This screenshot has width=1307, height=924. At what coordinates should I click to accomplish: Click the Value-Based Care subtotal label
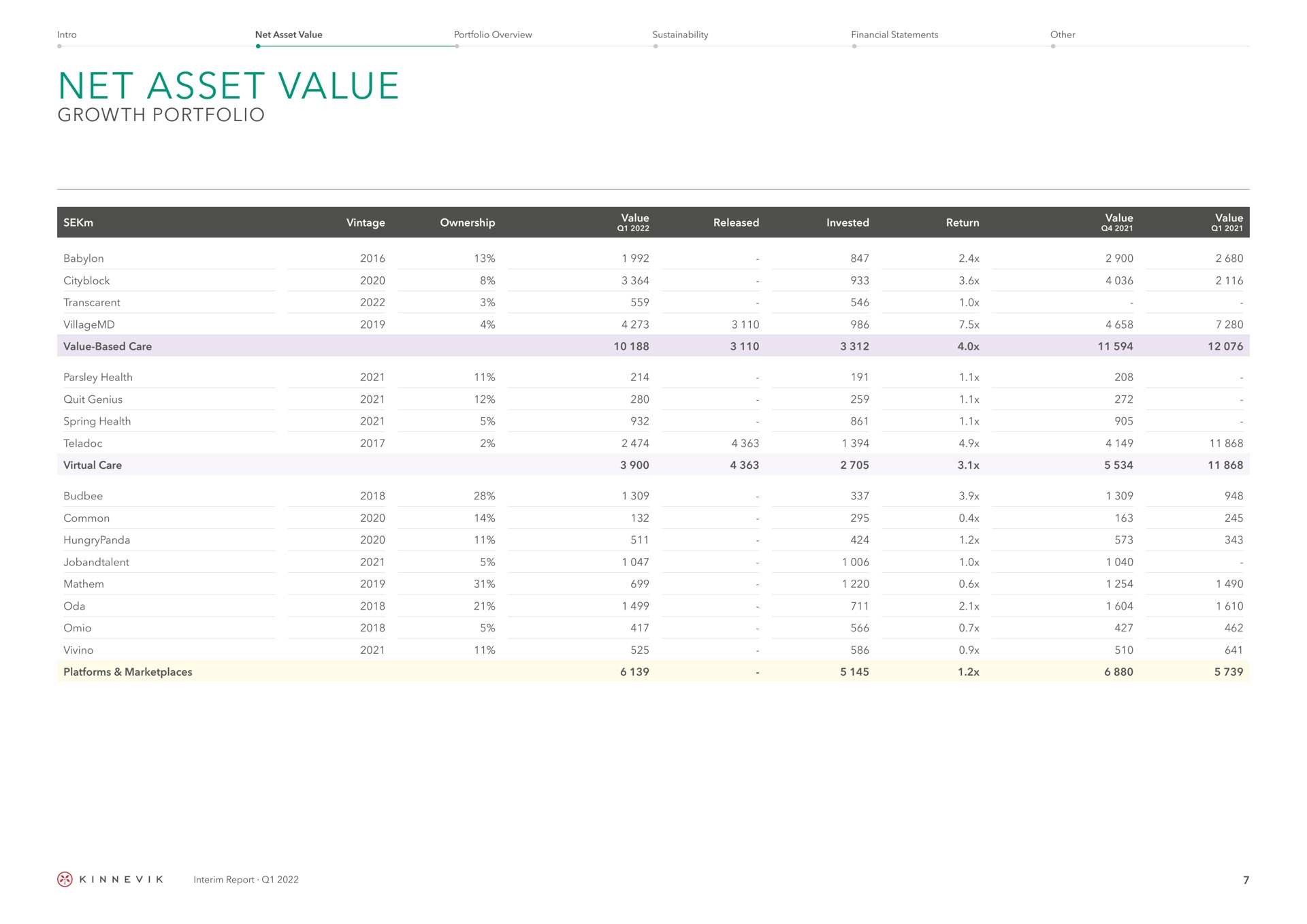coord(108,346)
